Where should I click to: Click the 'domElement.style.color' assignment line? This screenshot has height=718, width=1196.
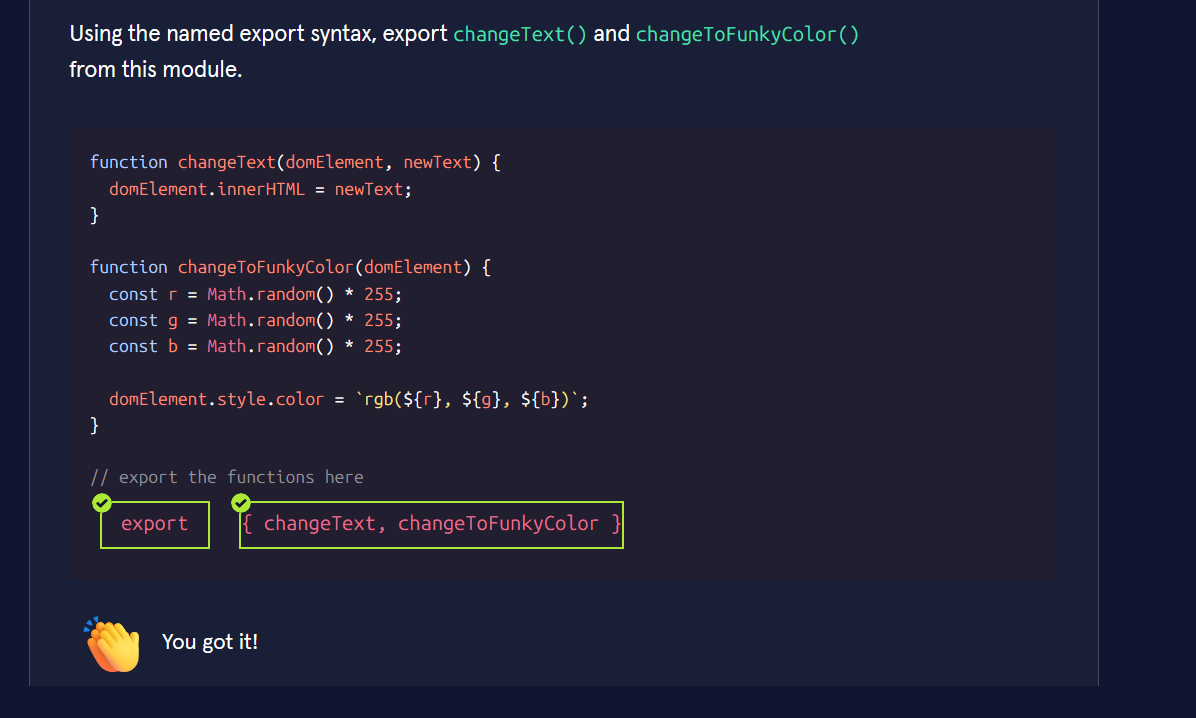coord(216,399)
